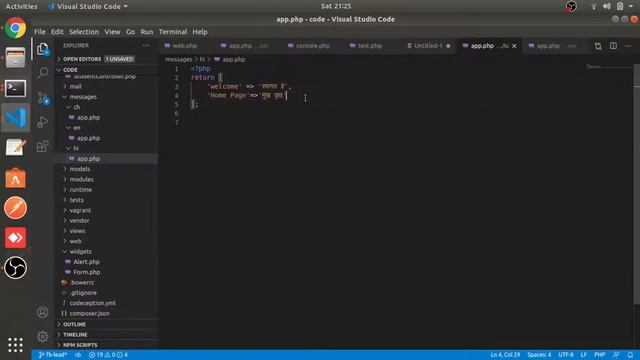This screenshot has width=640, height=360.
Task: Open the Source Control view
Action: coord(43,98)
